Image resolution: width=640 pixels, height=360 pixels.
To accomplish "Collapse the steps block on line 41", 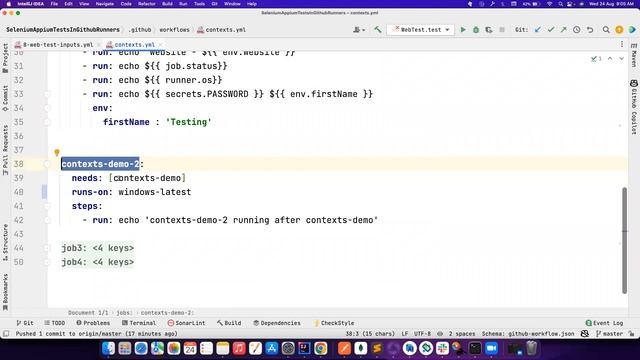I will click(x=47, y=206).
